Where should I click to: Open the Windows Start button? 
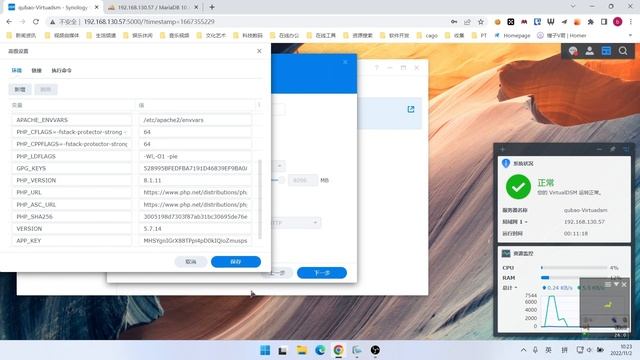(265, 350)
